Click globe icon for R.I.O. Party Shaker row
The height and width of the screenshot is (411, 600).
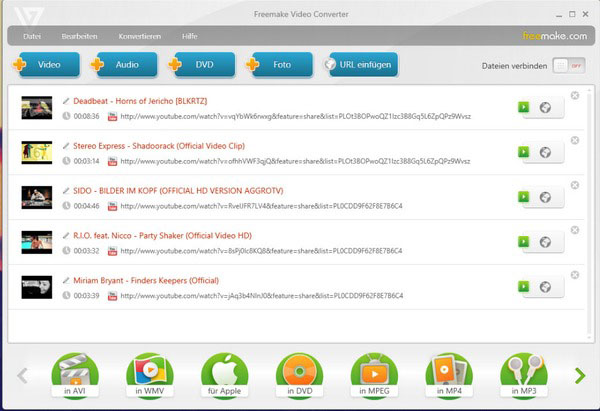click(545, 242)
